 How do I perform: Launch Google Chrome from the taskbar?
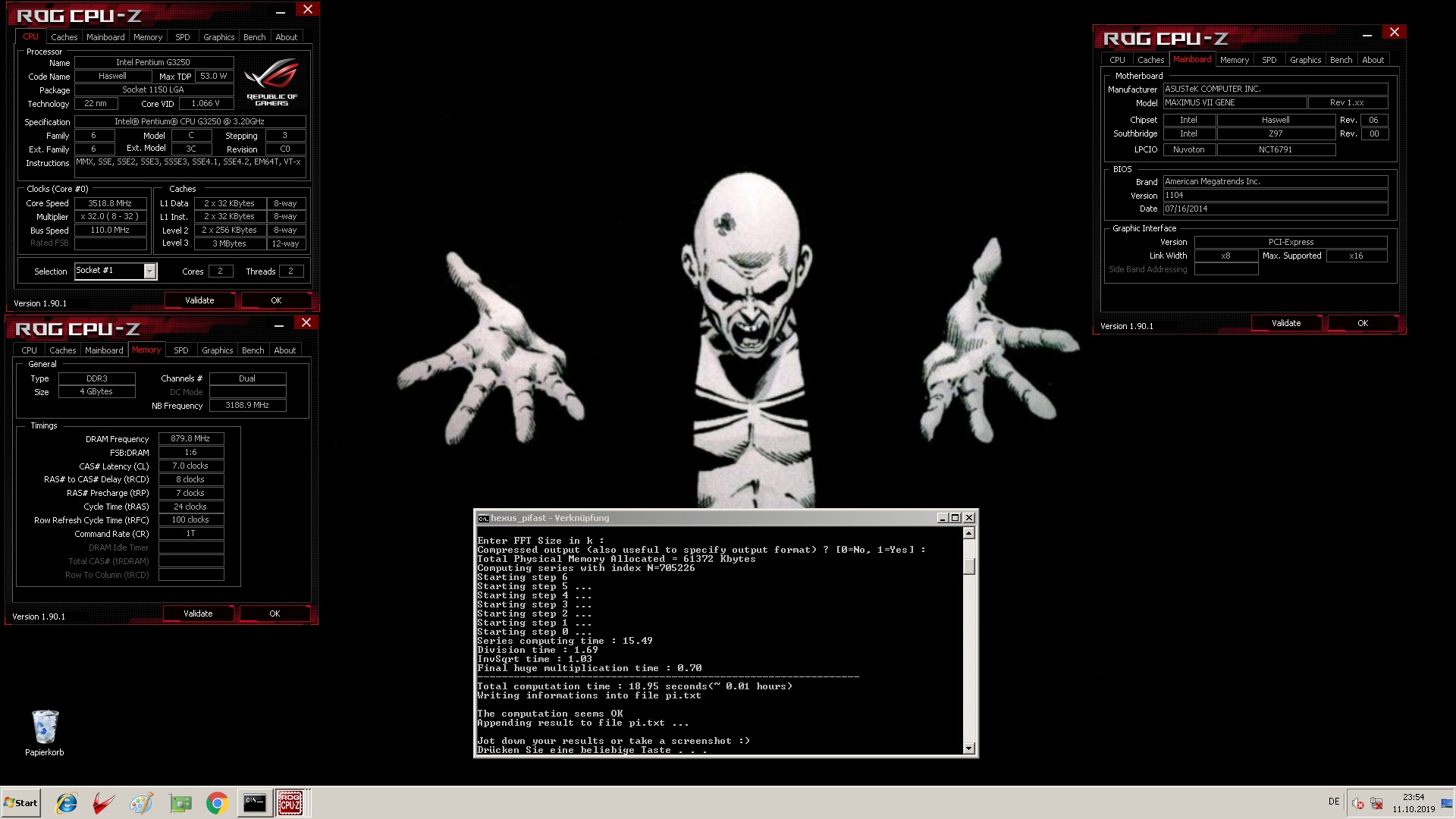pos(217,803)
